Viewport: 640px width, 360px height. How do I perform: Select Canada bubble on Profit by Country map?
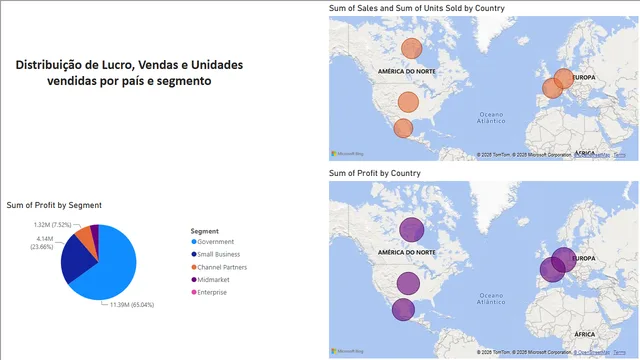coord(411,229)
